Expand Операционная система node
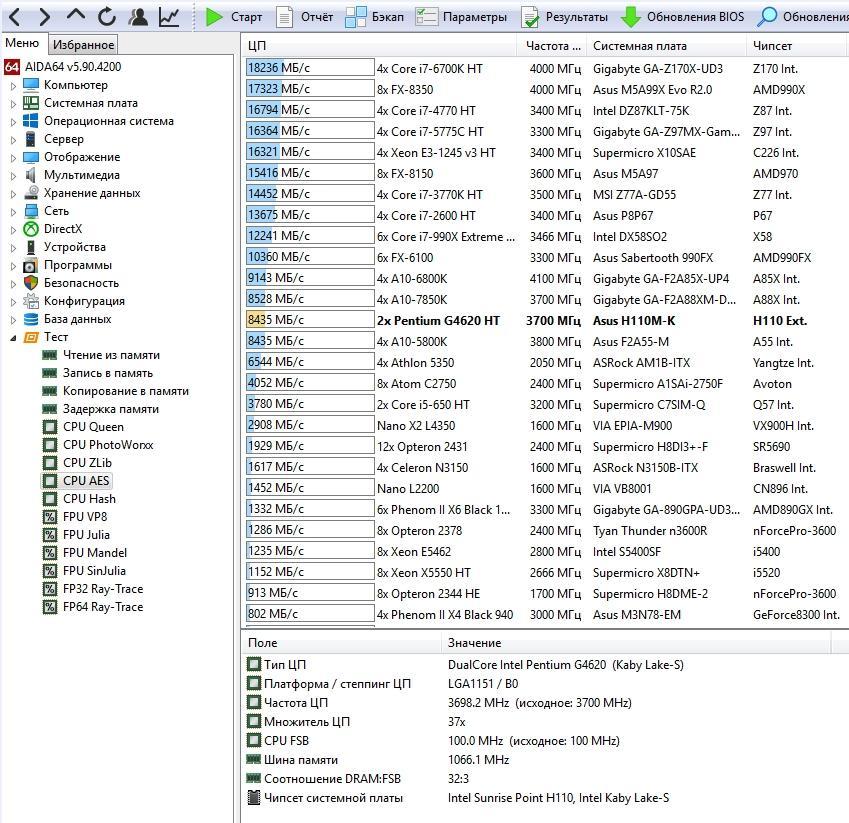849x823 pixels. [x=14, y=122]
